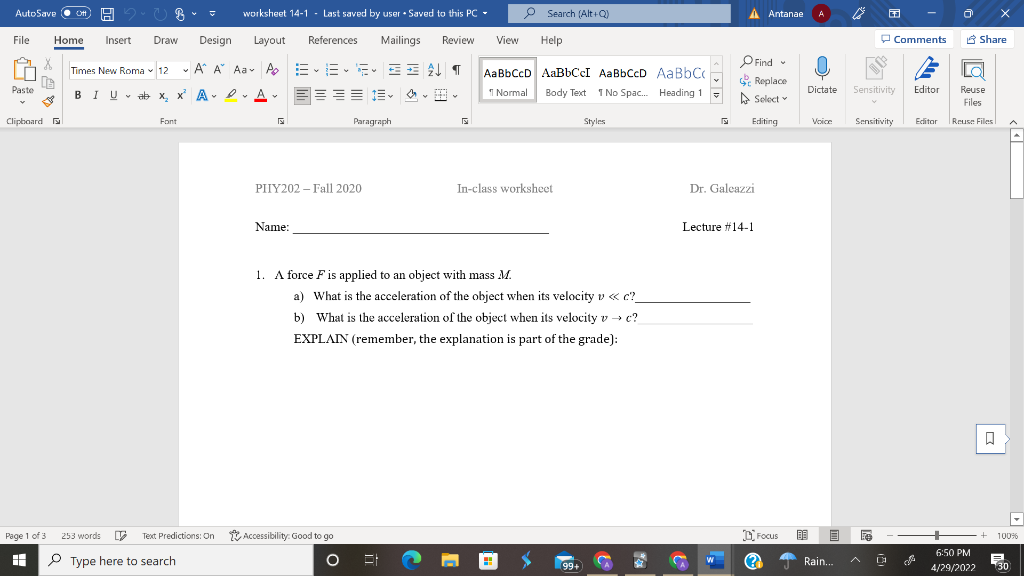Viewport: 1024px width, 576px height.
Task: Apply yellow text highlight color
Action: 231,96
